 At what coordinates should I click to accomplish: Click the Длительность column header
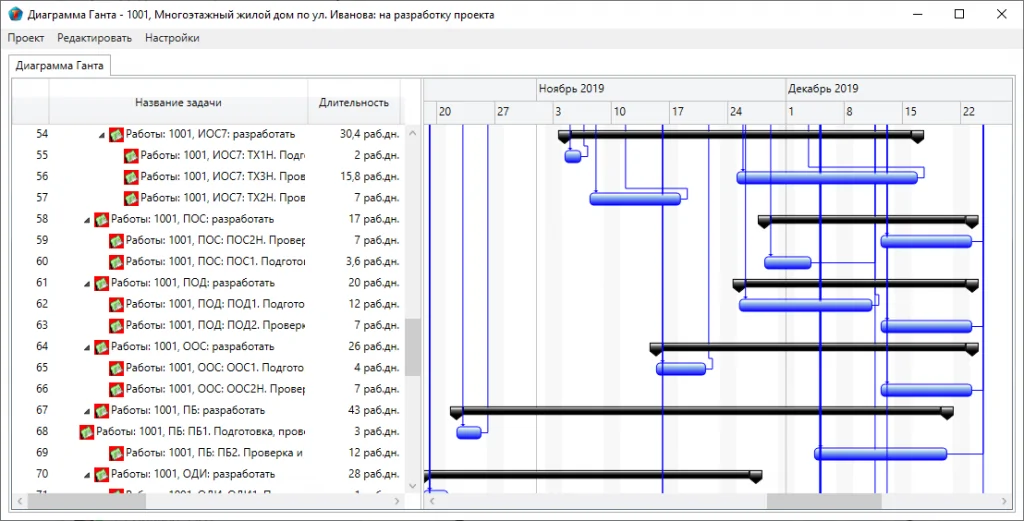point(353,102)
